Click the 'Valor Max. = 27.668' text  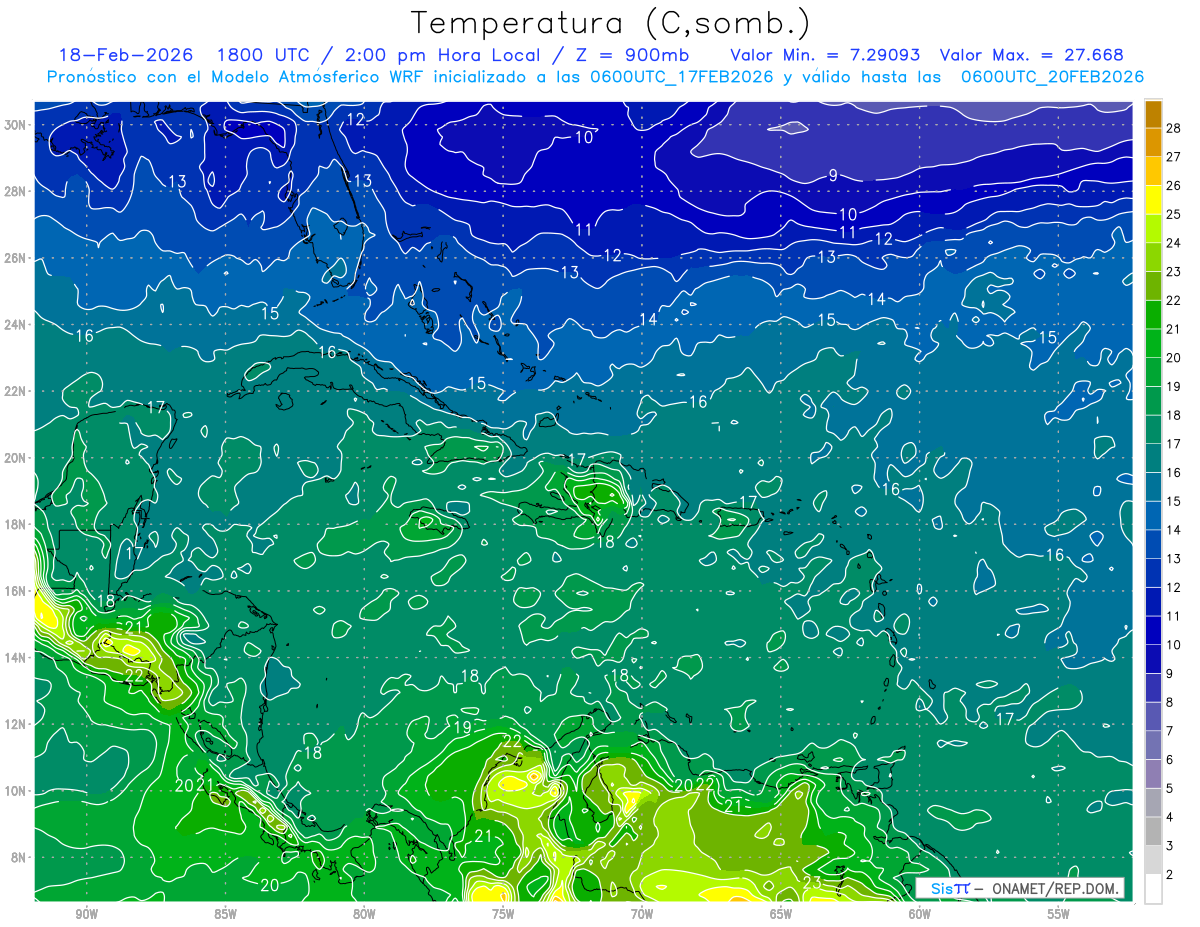point(1032,56)
